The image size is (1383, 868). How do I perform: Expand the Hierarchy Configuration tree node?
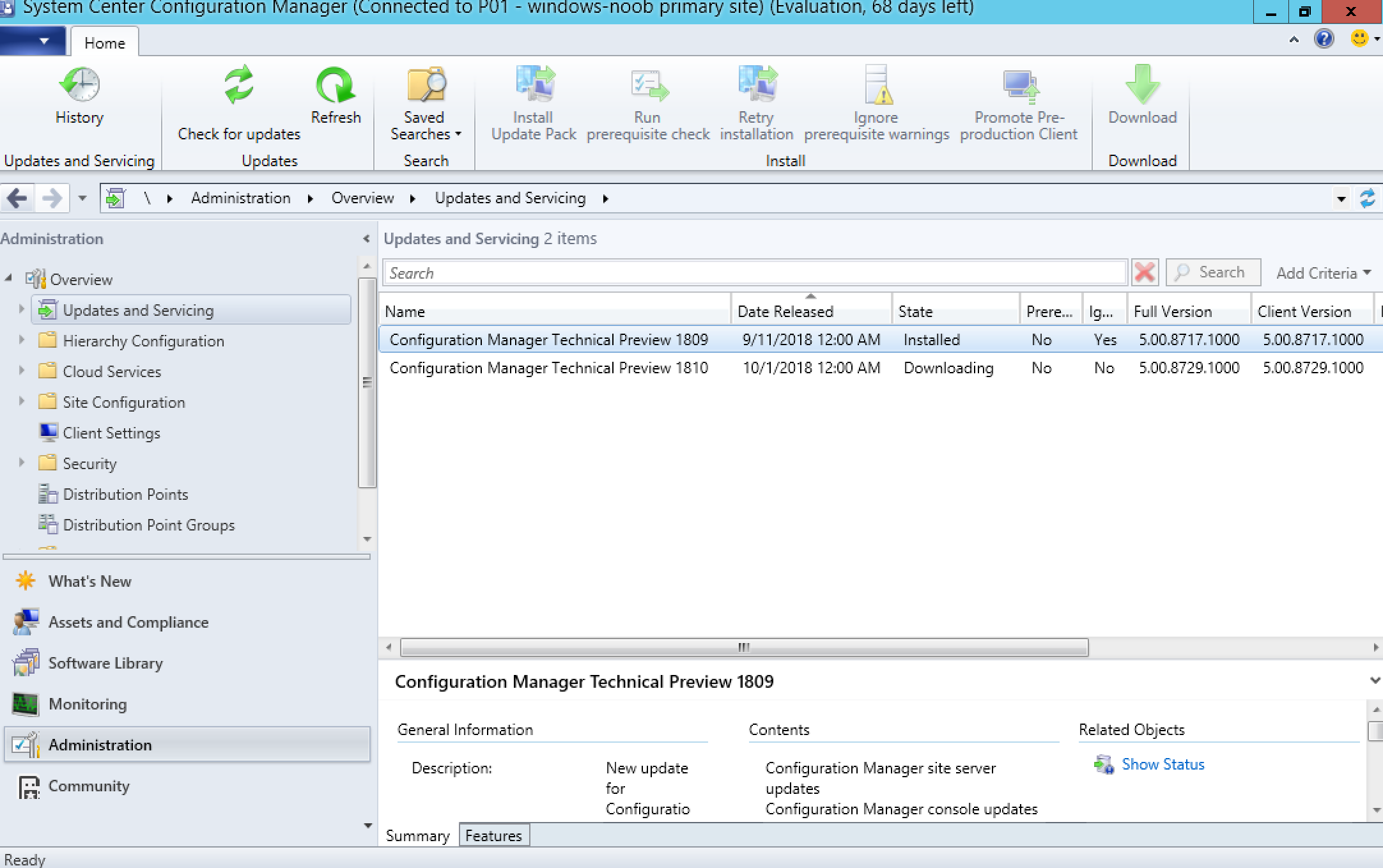21,340
